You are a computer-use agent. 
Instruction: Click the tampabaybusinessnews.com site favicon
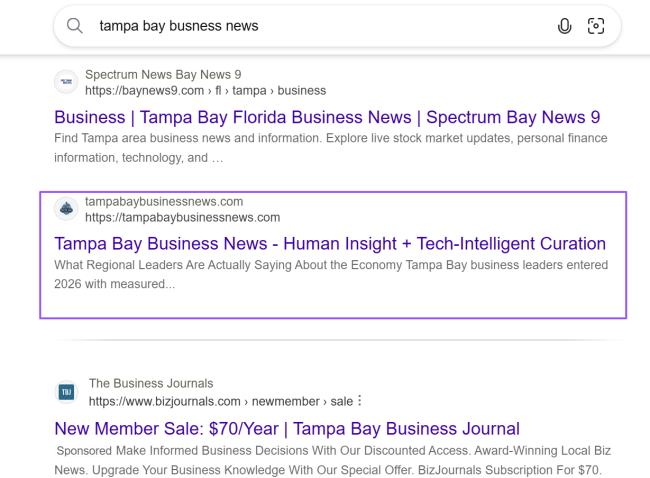click(66, 209)
